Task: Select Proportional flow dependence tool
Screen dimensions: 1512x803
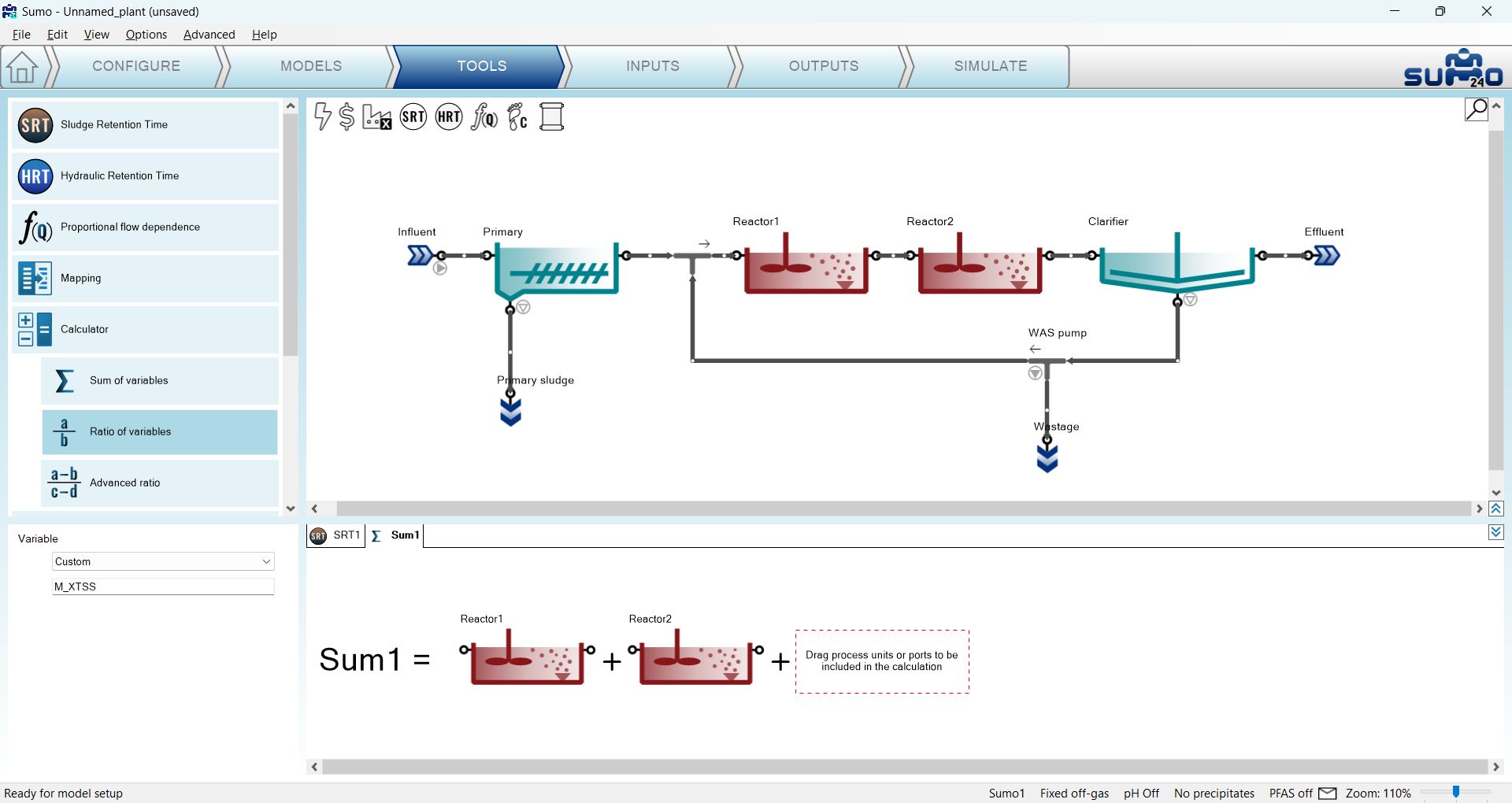Action: coord(146,227)
